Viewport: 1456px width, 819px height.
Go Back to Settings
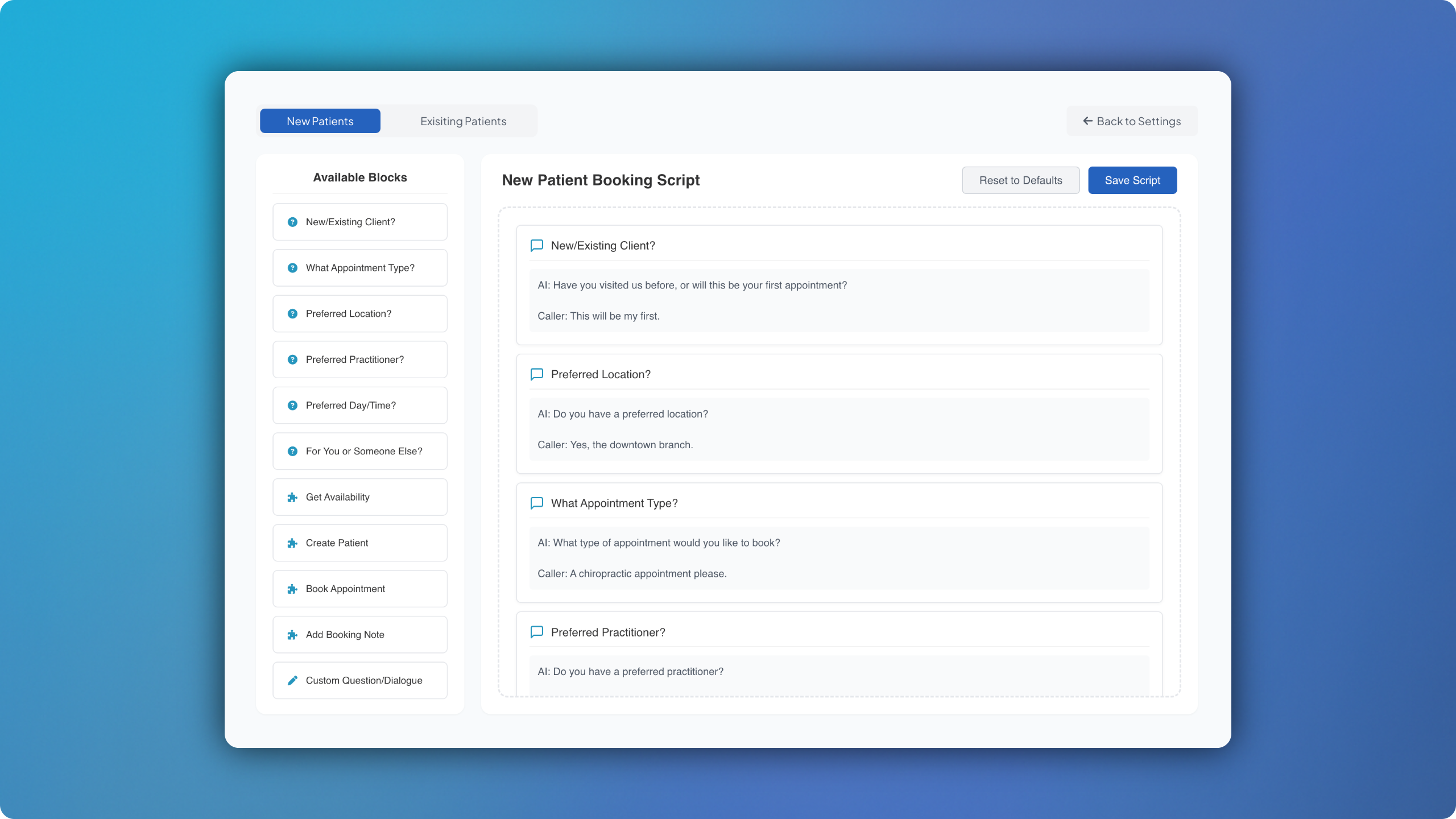(x=1132, y=121)
